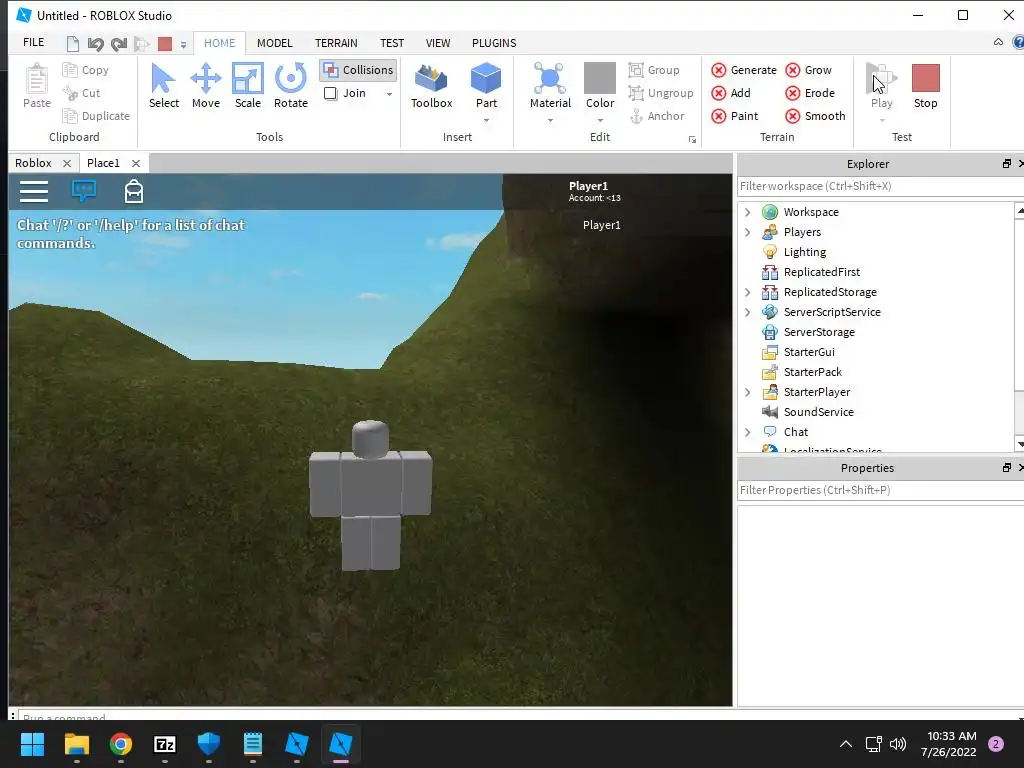Open the Windows Start menu

(x=32, y=744)
